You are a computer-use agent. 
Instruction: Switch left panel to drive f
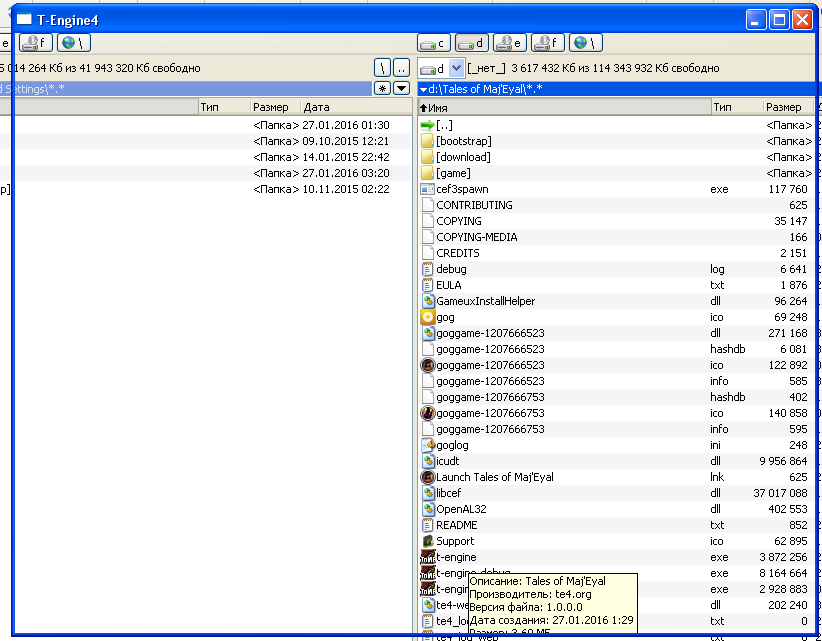pyautogui.click(x=36, y=42)
